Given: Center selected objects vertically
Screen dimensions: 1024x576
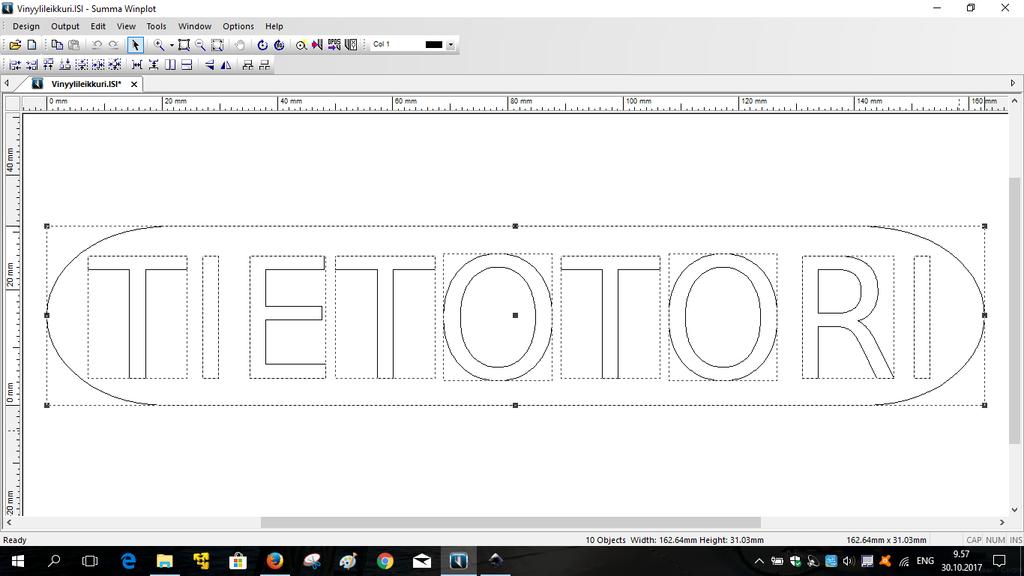Looking at the screenshot, I should click(98, 65).
